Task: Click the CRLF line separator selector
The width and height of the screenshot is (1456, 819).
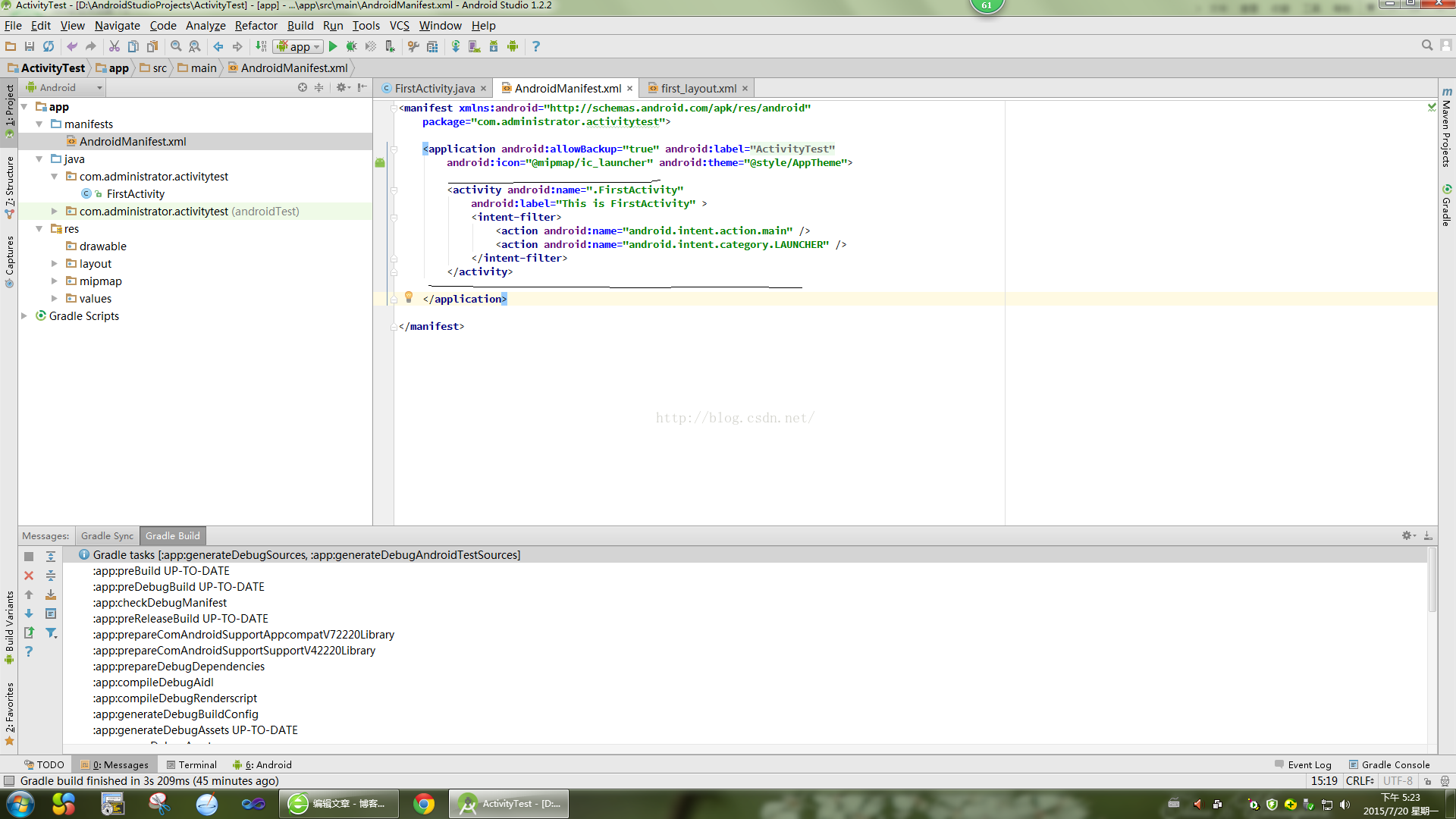Action: tap(1360, 780)
